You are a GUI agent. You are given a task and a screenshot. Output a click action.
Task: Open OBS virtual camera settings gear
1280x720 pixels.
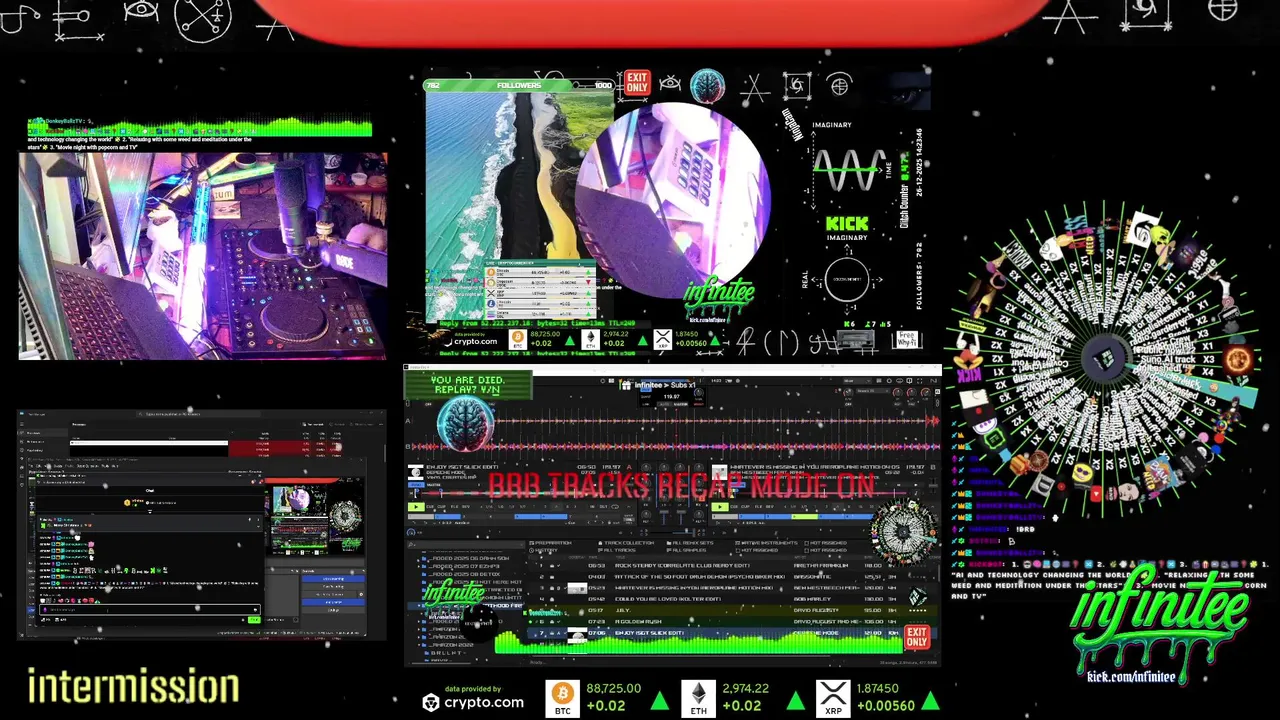click(361, 594)
